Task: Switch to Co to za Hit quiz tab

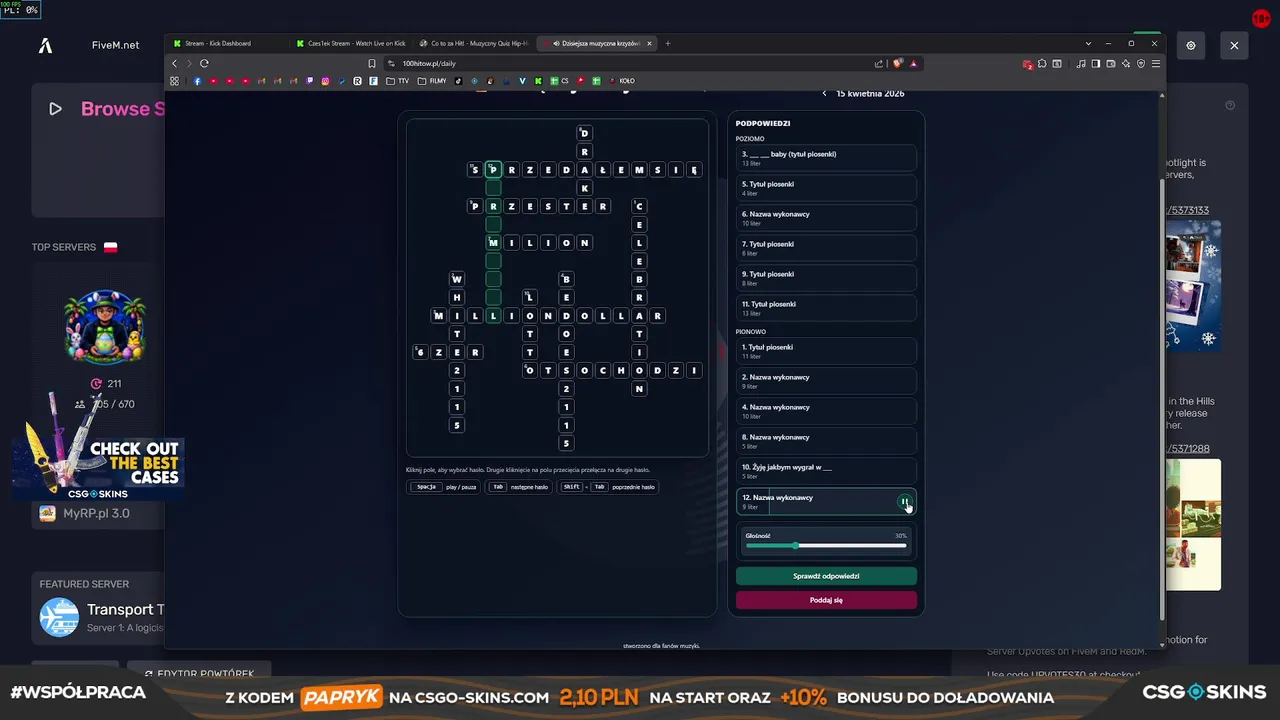Action: point(475,43)
